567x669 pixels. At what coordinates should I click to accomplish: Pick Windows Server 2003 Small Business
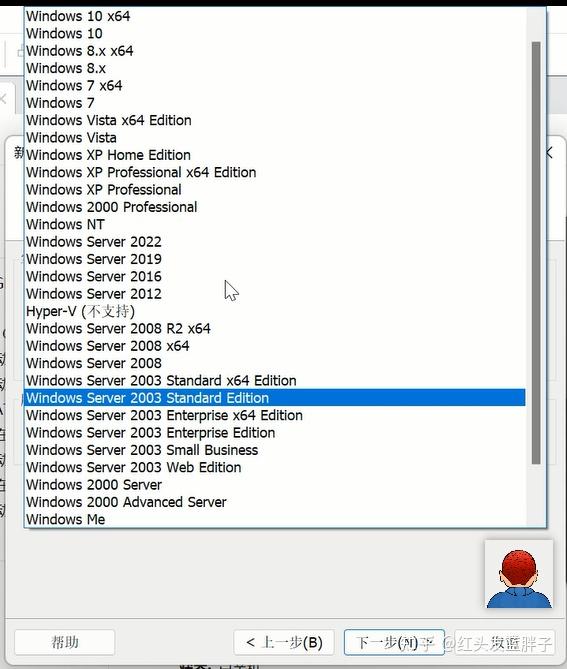[x=275, y=450]
